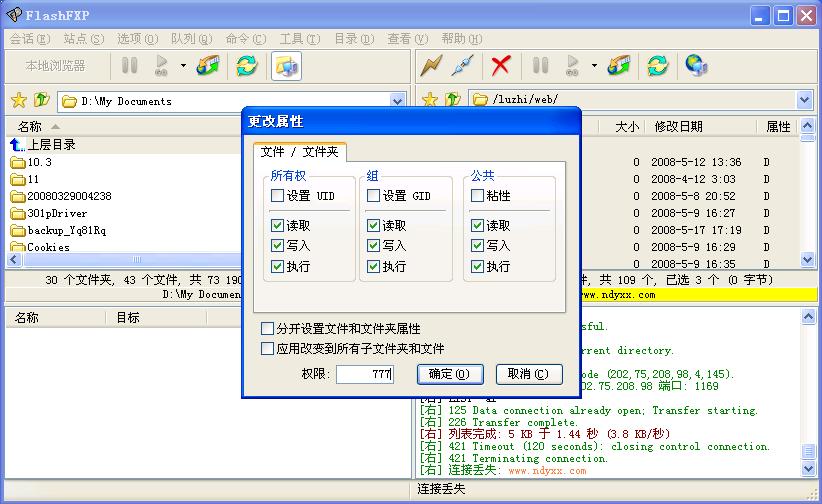
Task: Open the D:\My Documents path dropdown
Action: 397,101
